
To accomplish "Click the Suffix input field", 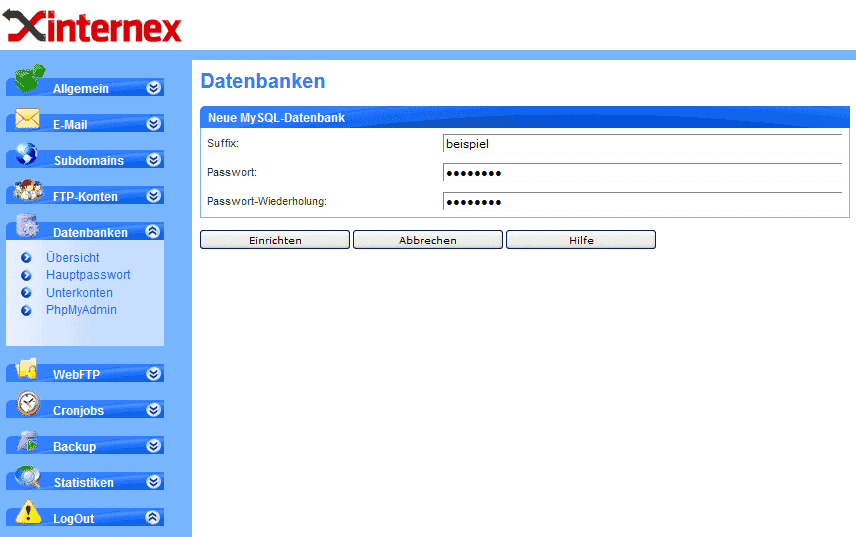I will [x=642, y=144].
